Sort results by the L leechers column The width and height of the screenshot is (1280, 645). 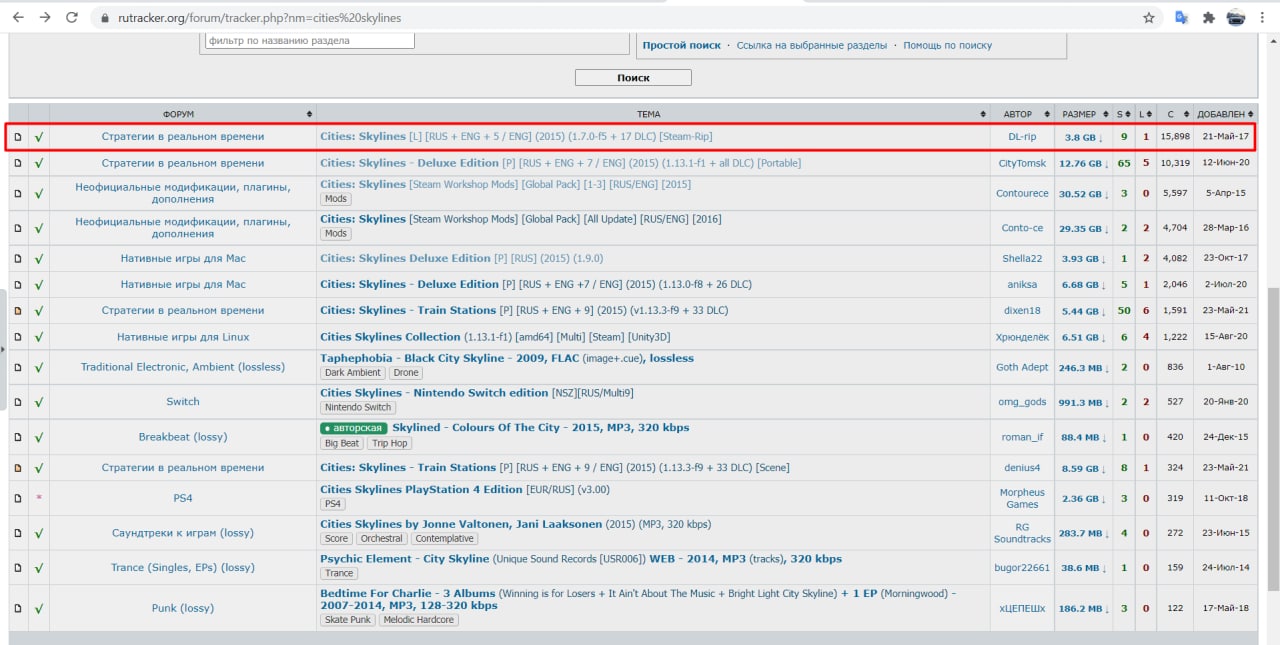pyautogui.click(x=1145, y=114)
